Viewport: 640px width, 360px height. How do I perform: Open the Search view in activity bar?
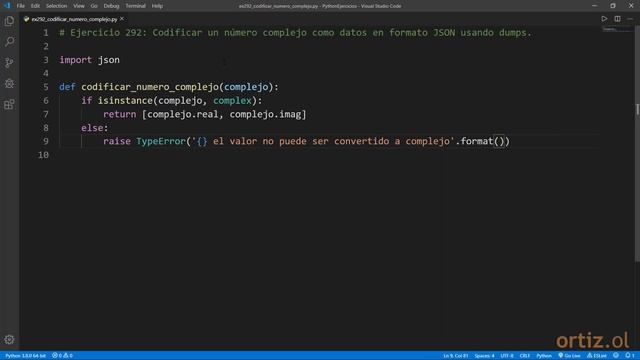coord(9,42)
